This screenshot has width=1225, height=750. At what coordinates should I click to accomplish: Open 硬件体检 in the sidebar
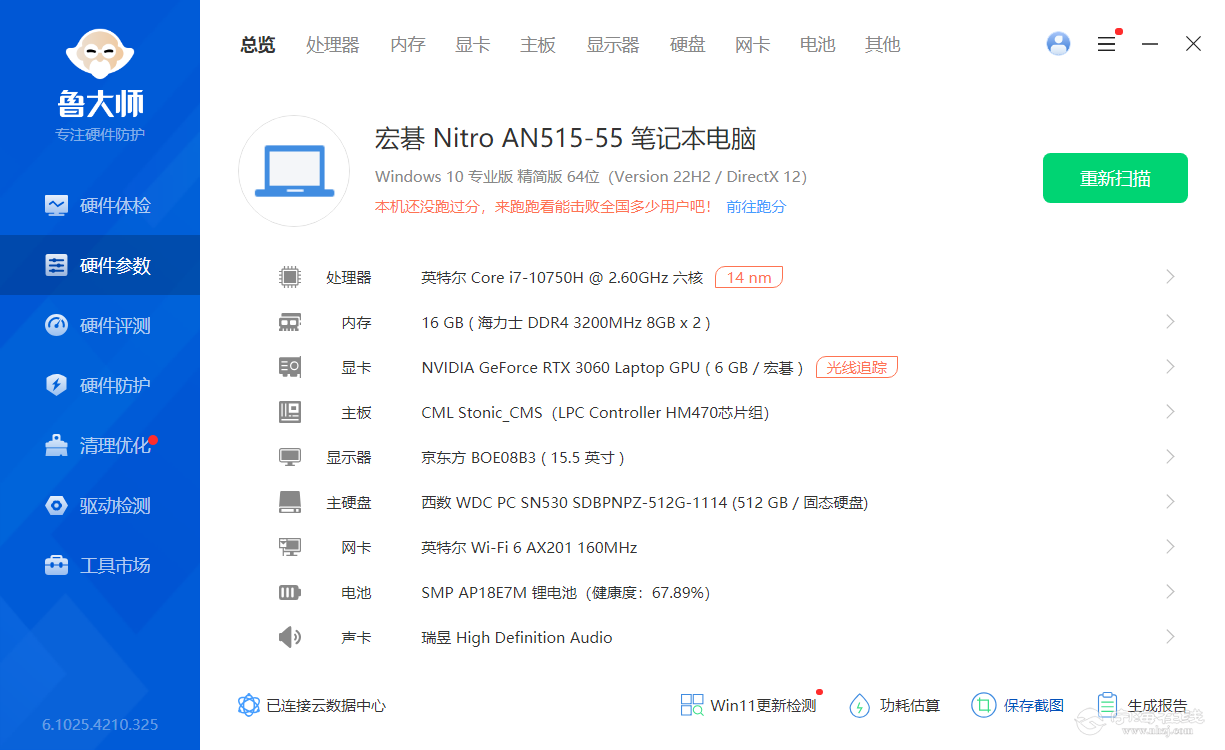(x=100, y=205)
